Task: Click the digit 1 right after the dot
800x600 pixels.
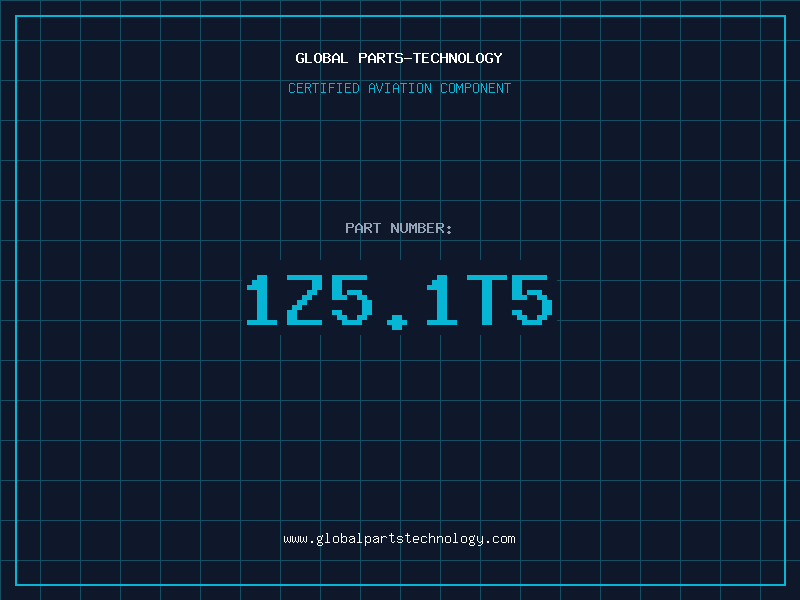Action: point(442,300)
